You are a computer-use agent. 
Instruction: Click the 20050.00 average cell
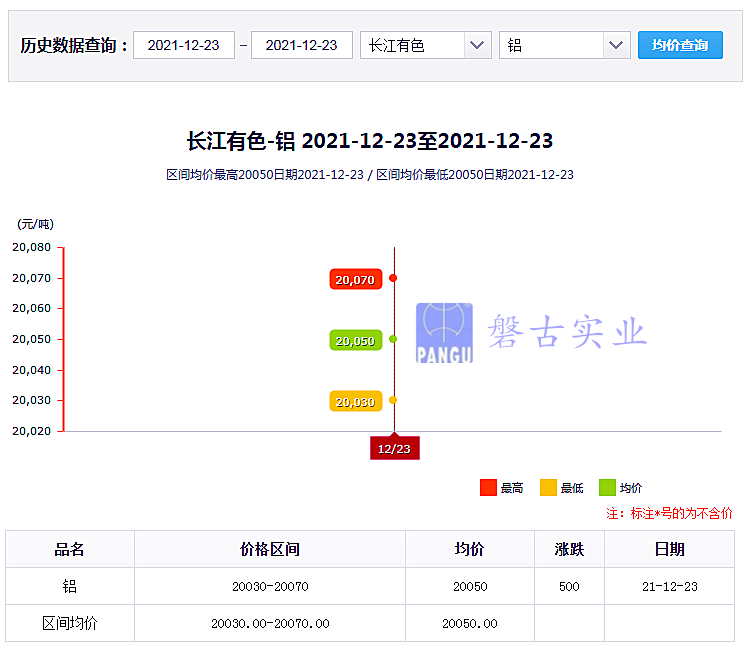pos(470,624)
